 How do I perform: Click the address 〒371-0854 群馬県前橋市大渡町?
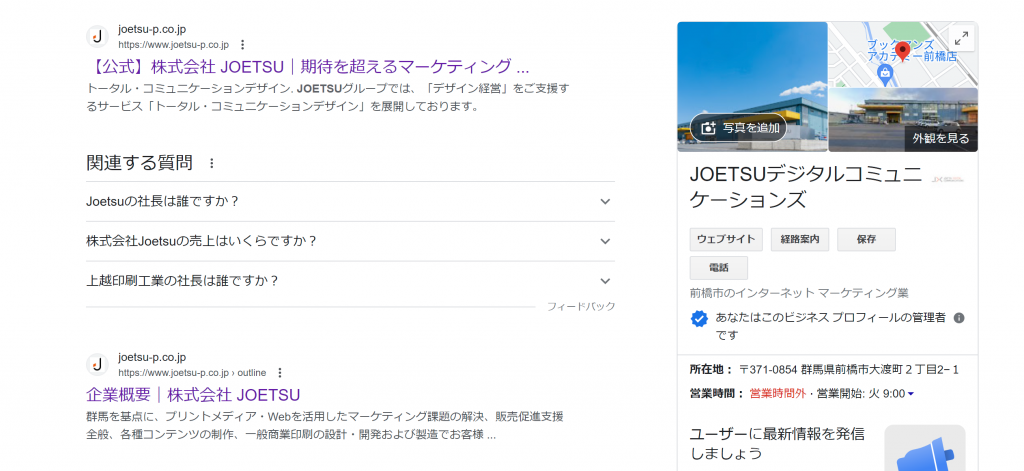pos(849,370)
